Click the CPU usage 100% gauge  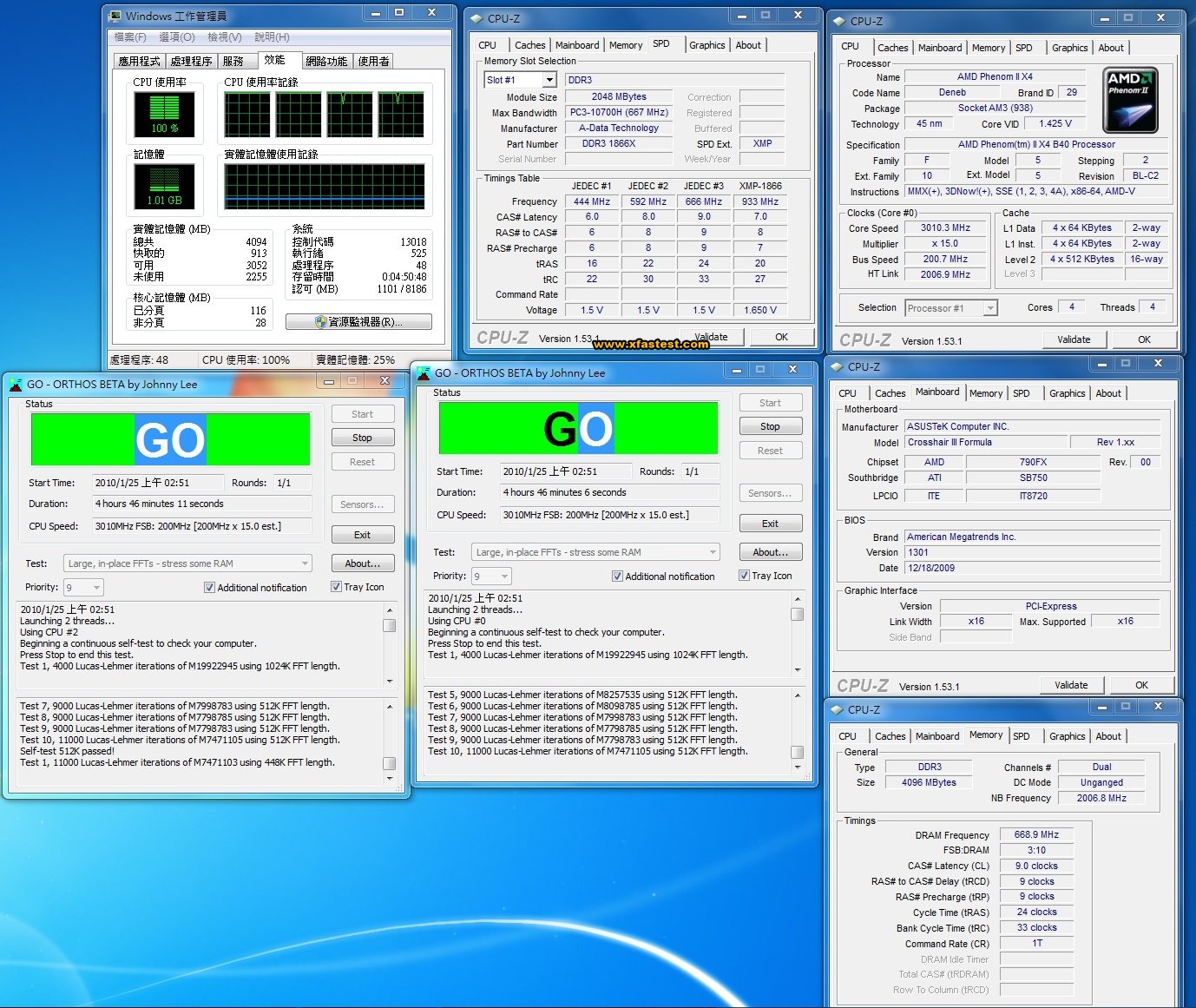[164, 114]
